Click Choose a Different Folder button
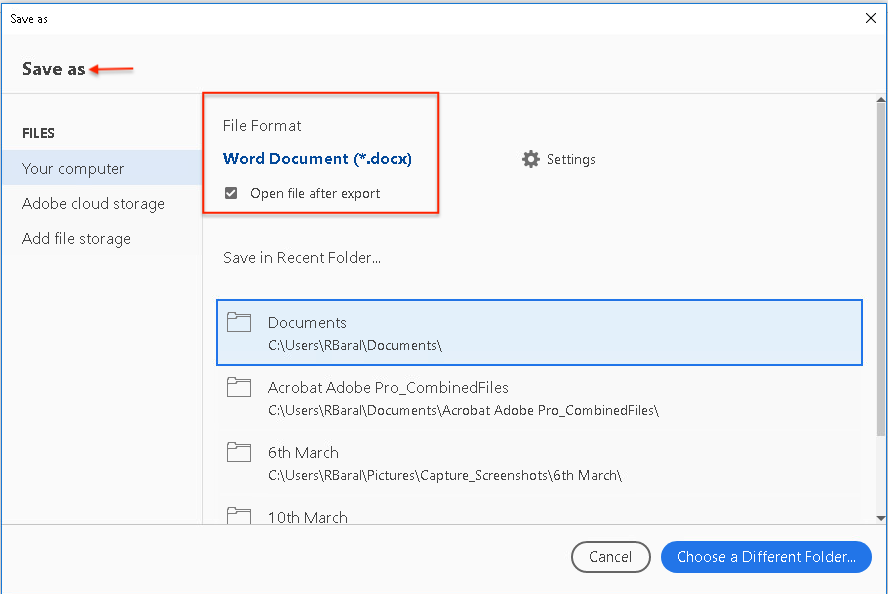Image resolution: width=888 pixels, height=594 pixels. 765,557
